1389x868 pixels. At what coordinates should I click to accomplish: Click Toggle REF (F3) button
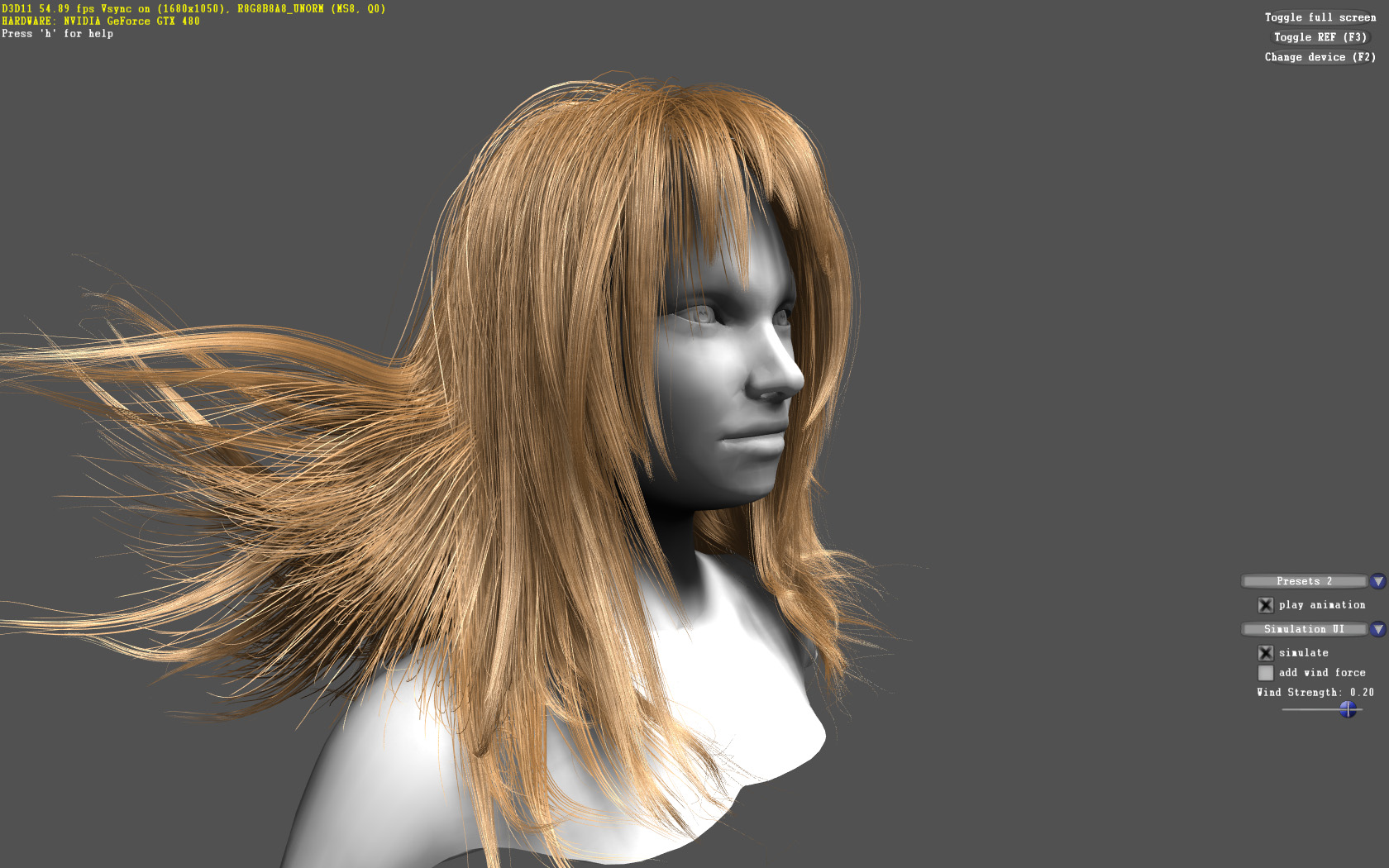coord(1320,37)
